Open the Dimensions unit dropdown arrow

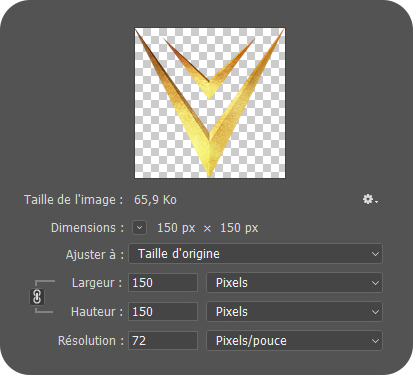point(139,228)
